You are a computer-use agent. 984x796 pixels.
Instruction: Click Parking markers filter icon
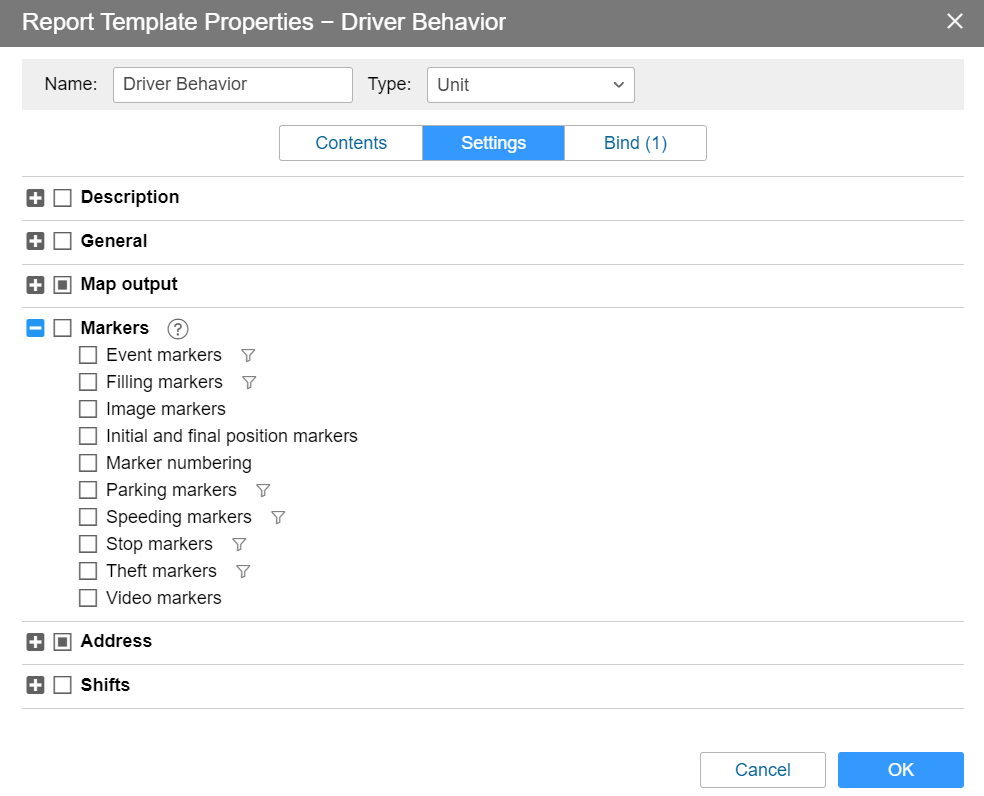pos(263,490)
